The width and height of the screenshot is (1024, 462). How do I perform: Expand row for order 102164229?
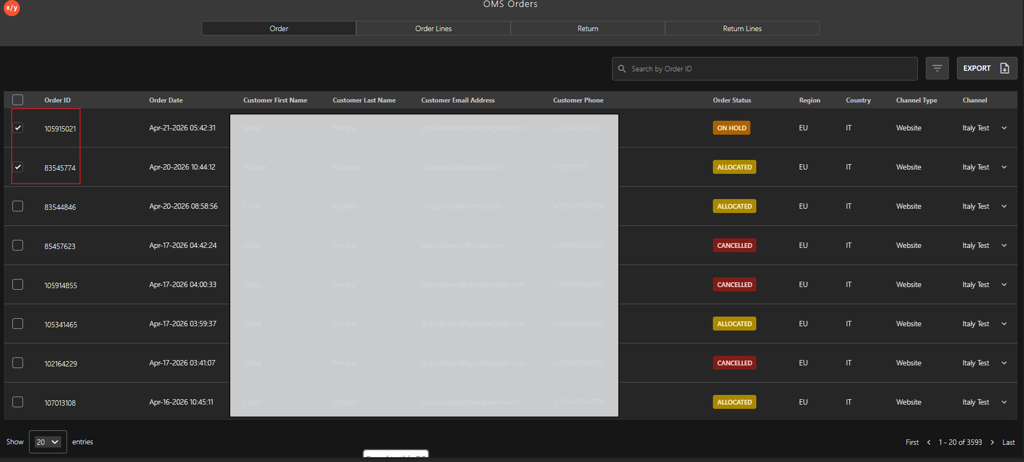click(1004, 363)
